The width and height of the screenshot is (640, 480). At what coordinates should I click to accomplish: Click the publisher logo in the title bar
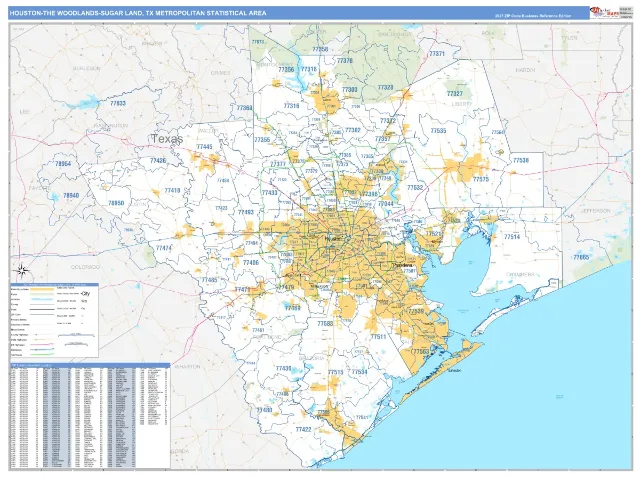[x=604, y=12]
